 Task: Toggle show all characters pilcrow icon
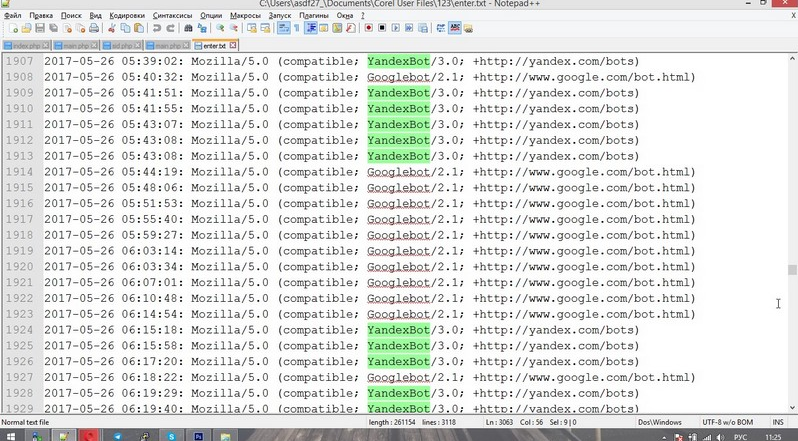296,29
